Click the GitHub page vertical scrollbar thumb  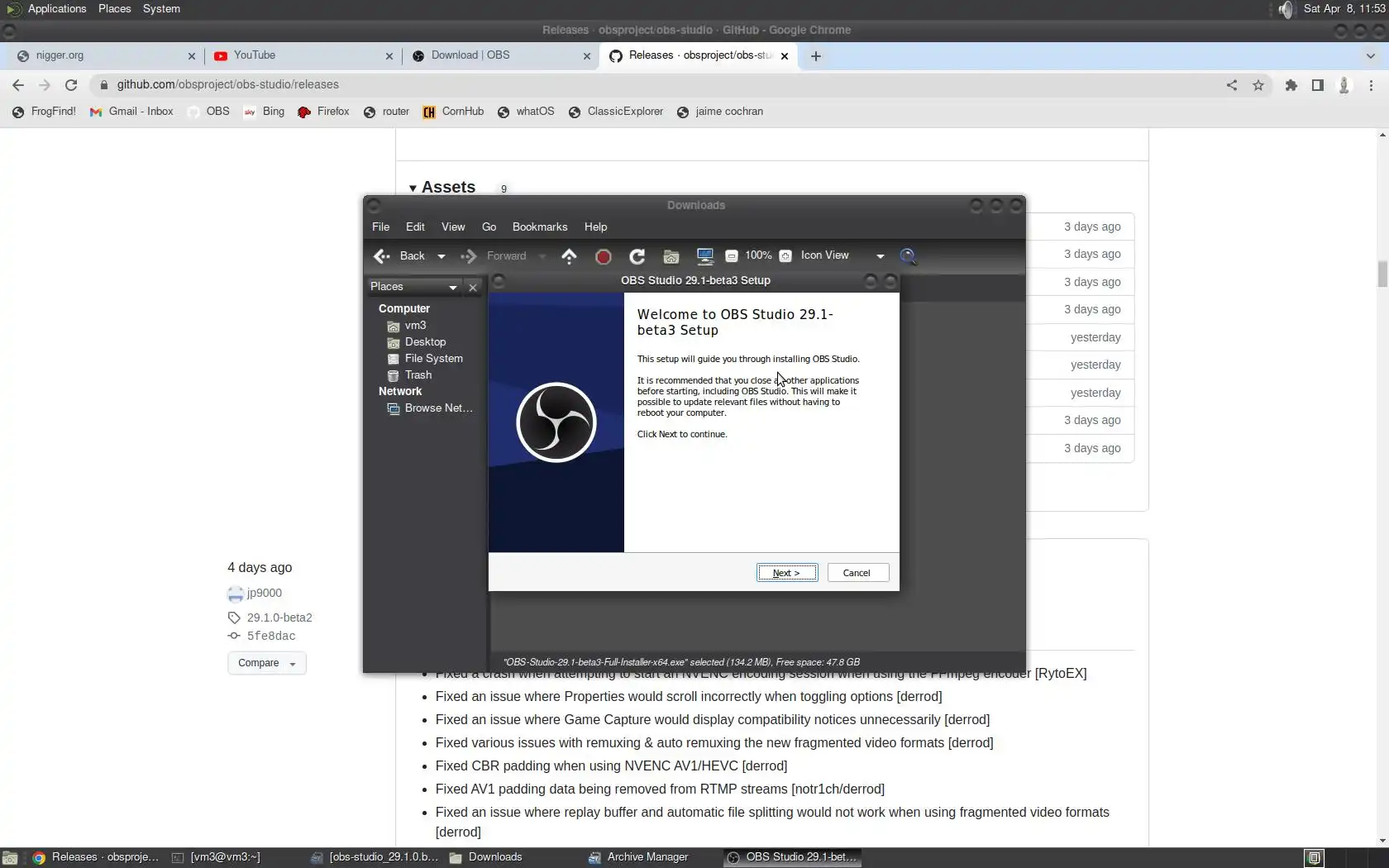point(1382,274)
